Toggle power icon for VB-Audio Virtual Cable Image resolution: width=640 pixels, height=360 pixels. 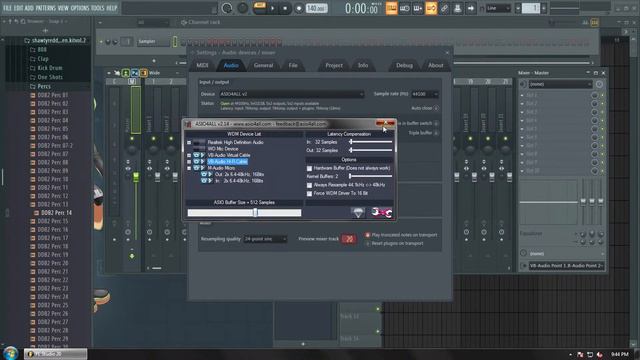pyautogui.click(x=196, y=156)
